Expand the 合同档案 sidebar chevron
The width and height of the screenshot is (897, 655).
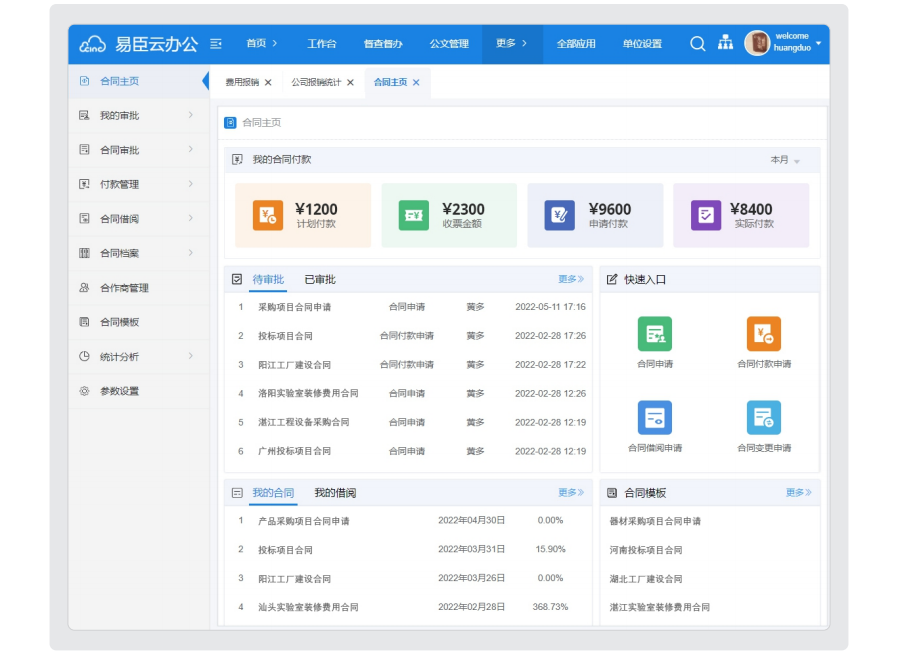[190, 253]
